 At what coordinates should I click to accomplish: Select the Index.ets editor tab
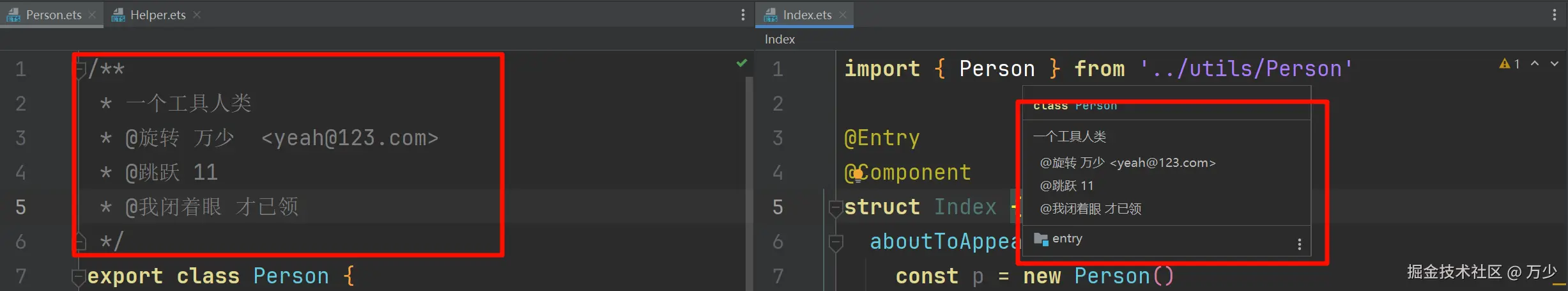(x=806, y=15)
